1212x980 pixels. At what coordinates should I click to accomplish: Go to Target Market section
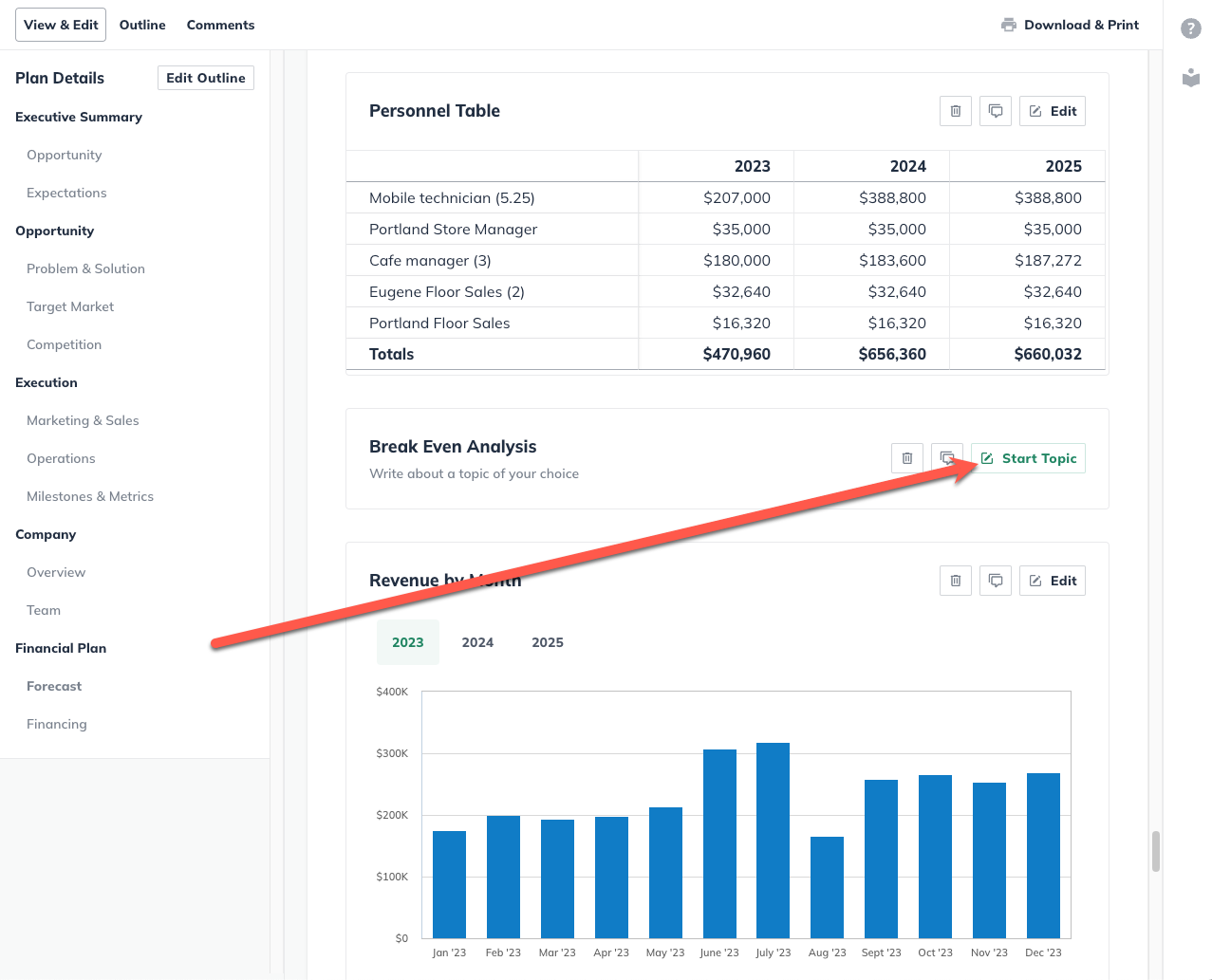click(70, 306)
